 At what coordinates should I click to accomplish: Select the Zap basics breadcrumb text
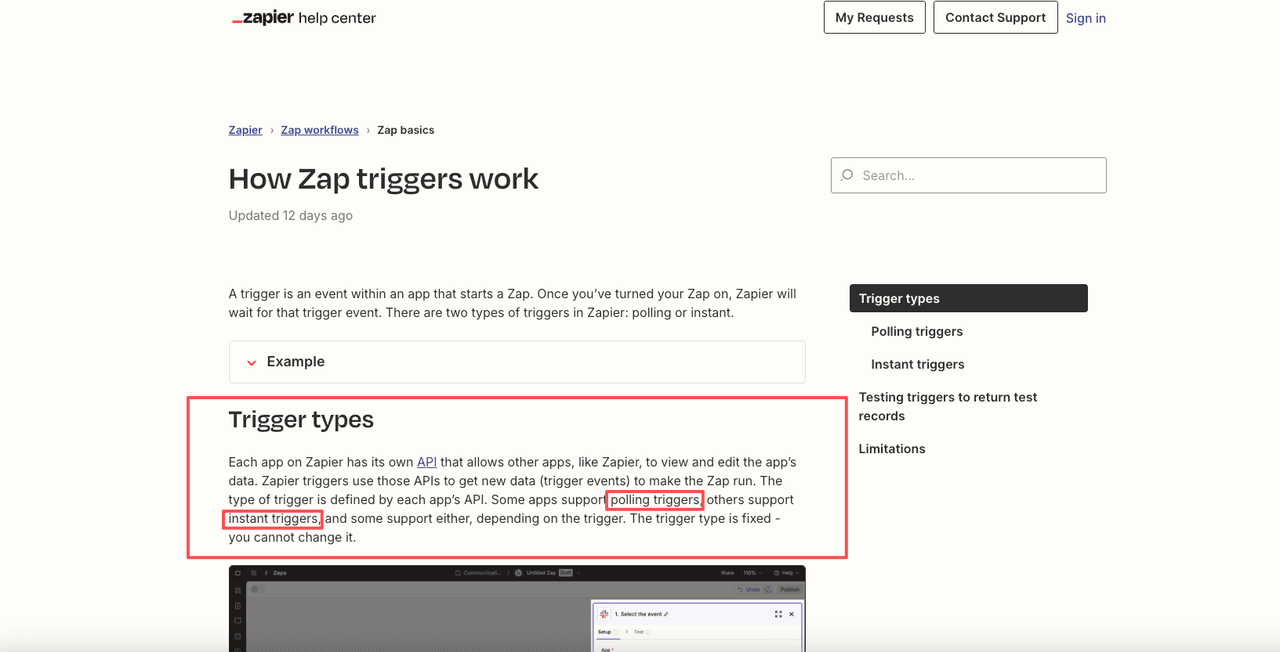coord(405,130)
